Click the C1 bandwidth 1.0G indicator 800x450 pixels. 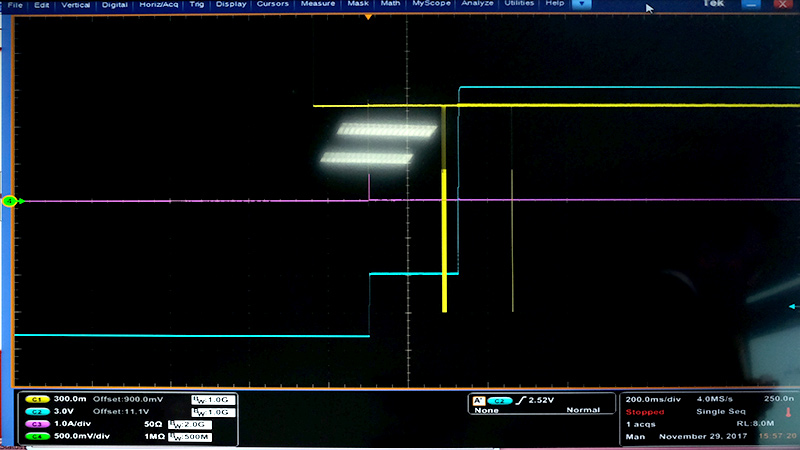click(x=213, y=400)
